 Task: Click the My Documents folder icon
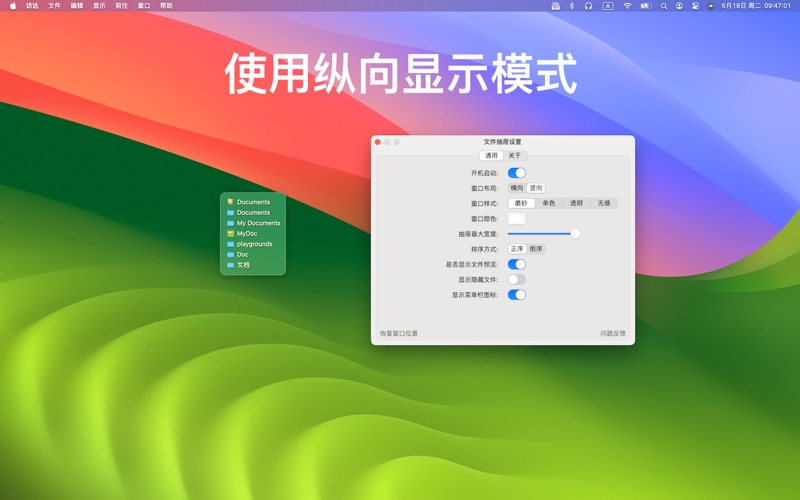[231, 223]
